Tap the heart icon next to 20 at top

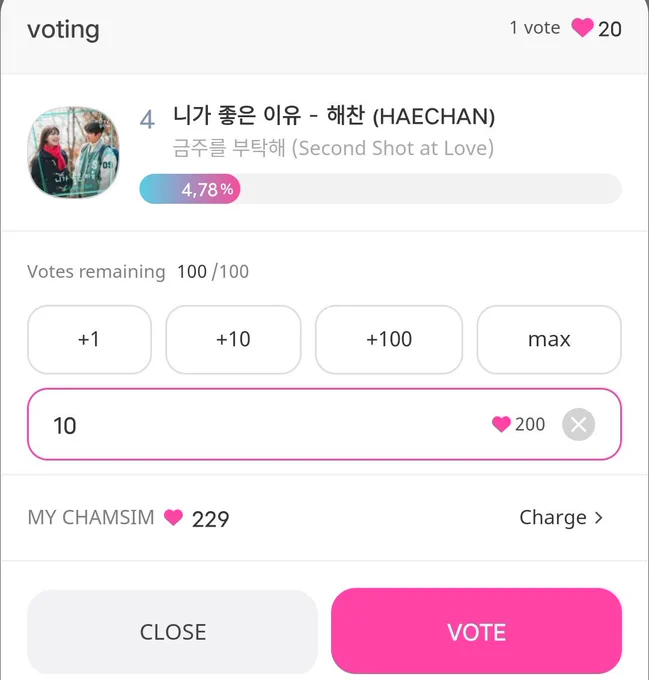[582, 28]
